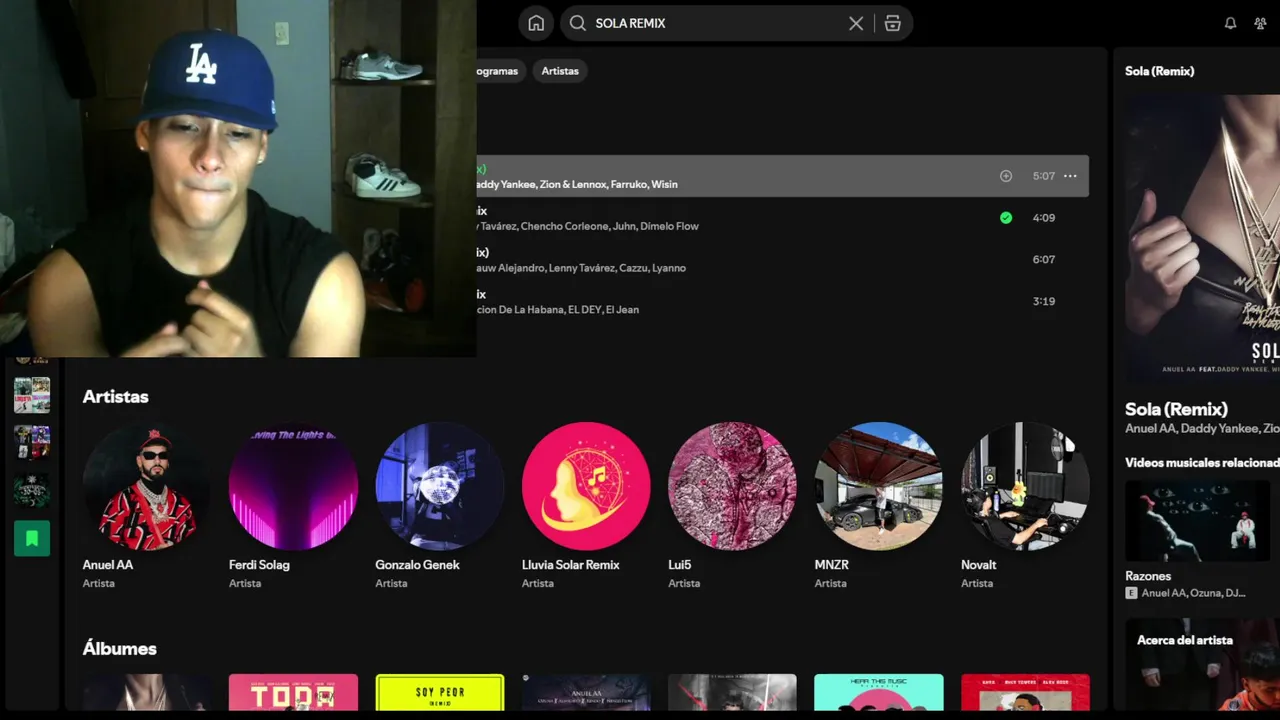This screenshot has height=720, width=1280.
Task: Open Anuel AA, Daddy Yankee artist line in panel
Action: pos(1202,429)
